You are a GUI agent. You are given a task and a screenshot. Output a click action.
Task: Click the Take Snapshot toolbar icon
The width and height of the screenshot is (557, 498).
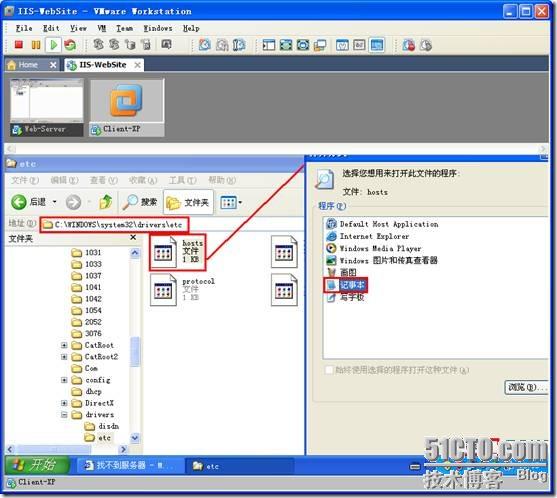pyautogui.click(x=205, y=45)
